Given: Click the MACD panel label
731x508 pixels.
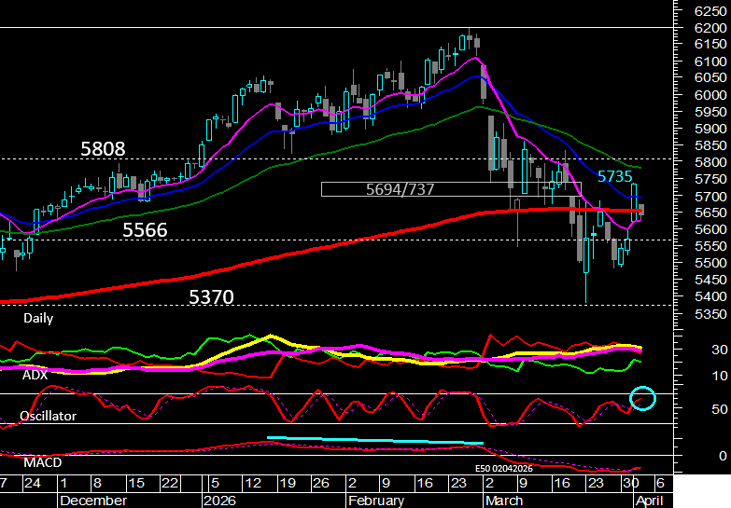Looking at the screenshot, I should click(x=41, y=461).
